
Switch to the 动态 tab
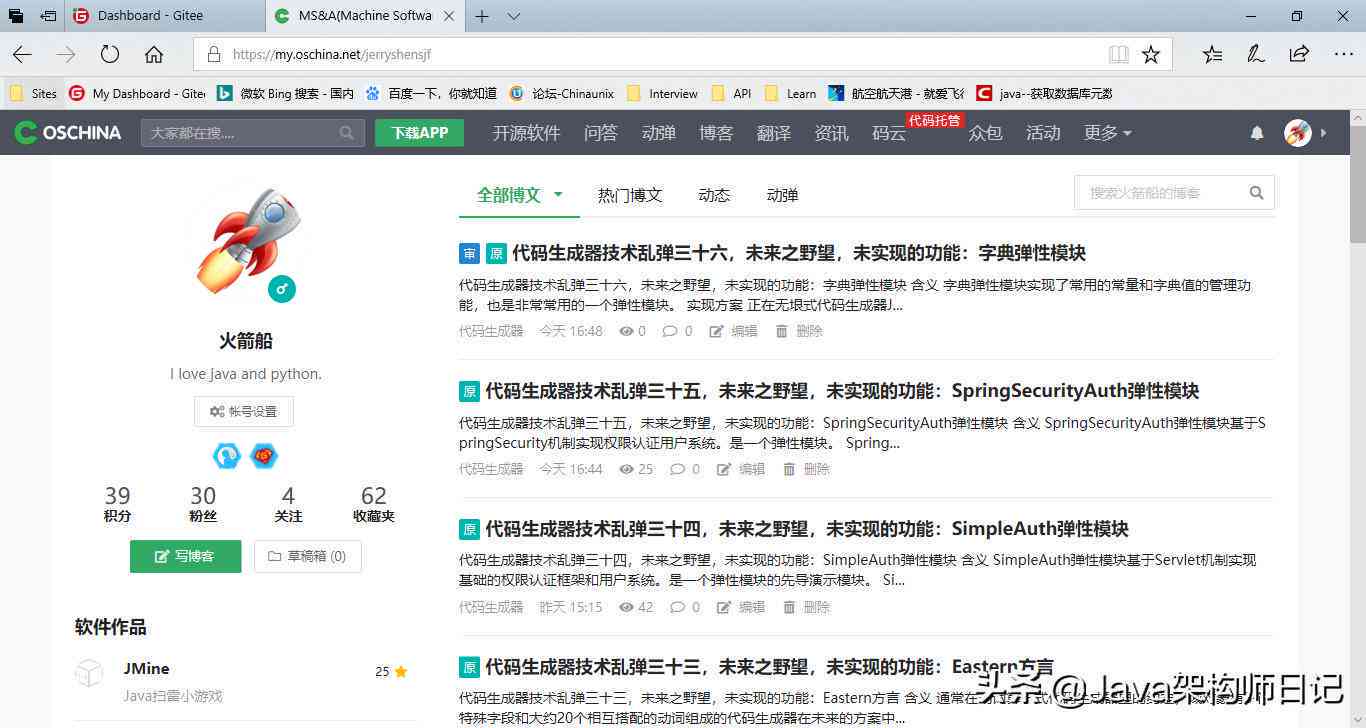click(x=714, y=195)
